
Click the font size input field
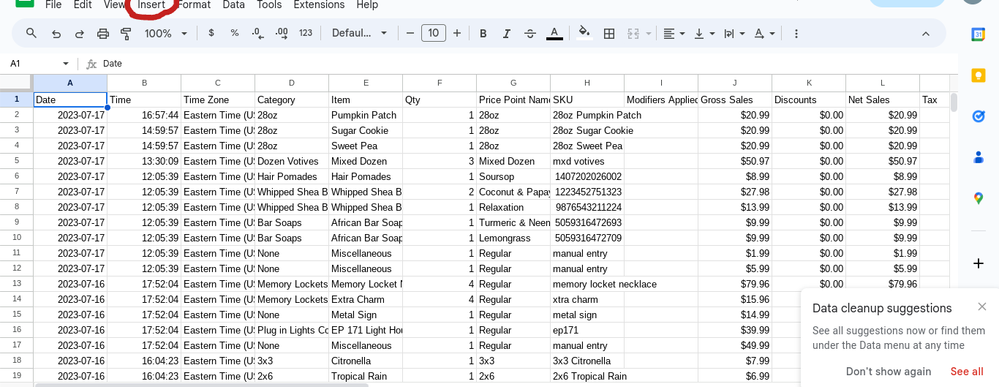click(433, 33)
